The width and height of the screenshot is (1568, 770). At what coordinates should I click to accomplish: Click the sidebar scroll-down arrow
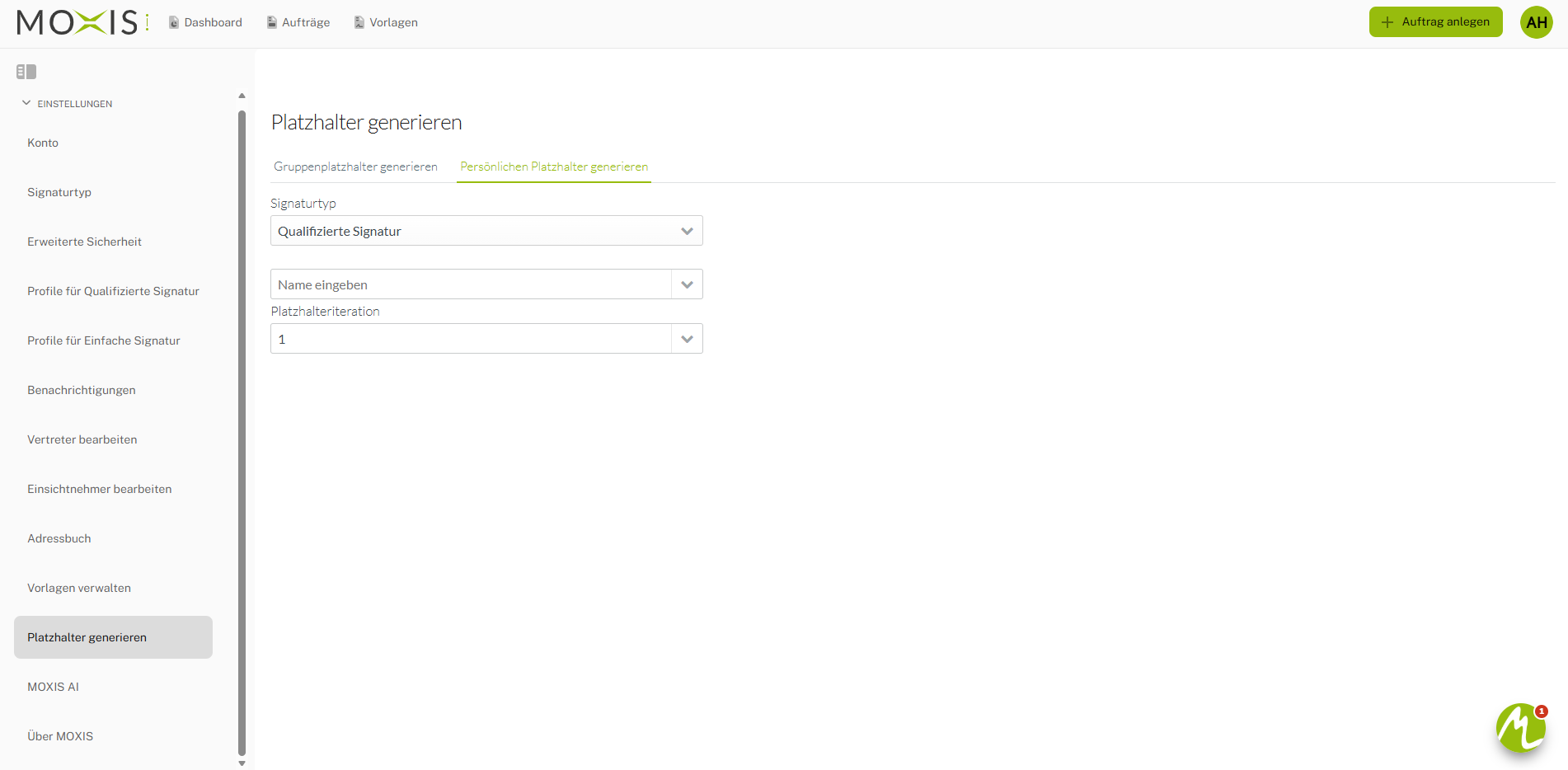[x=242, y=763]
